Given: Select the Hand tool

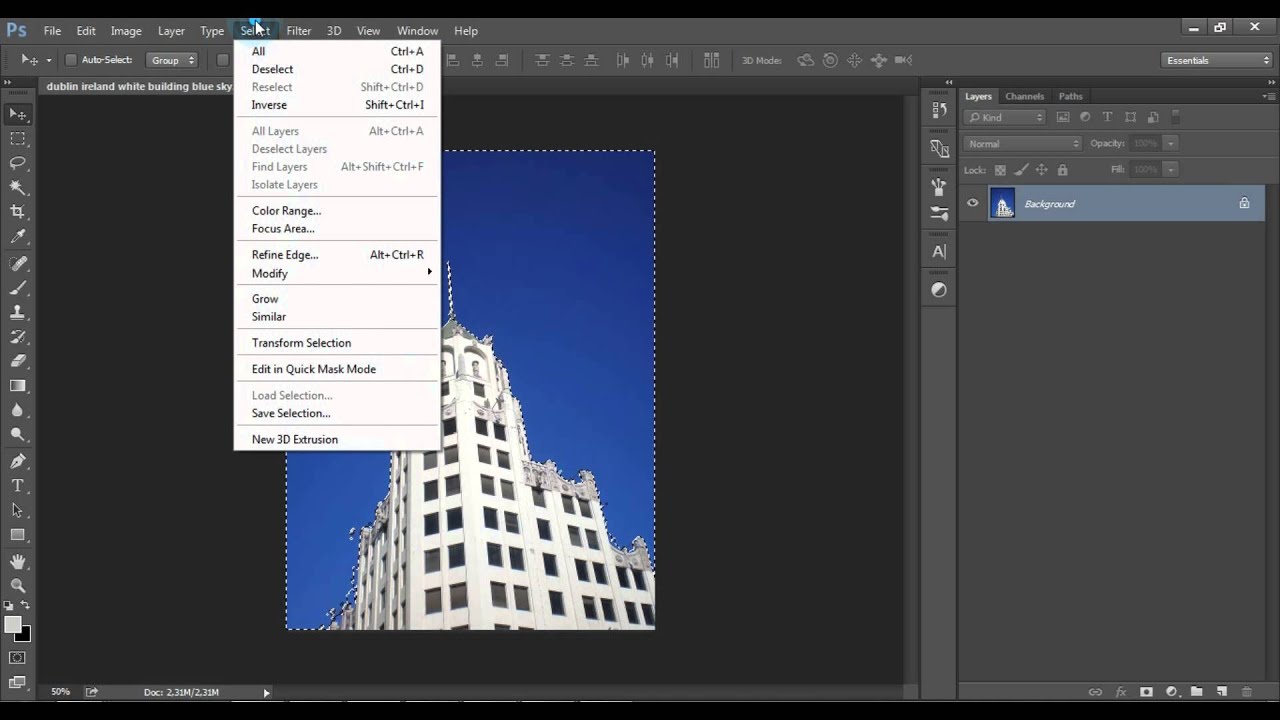Looking at the screenshot, I should 18,562.
